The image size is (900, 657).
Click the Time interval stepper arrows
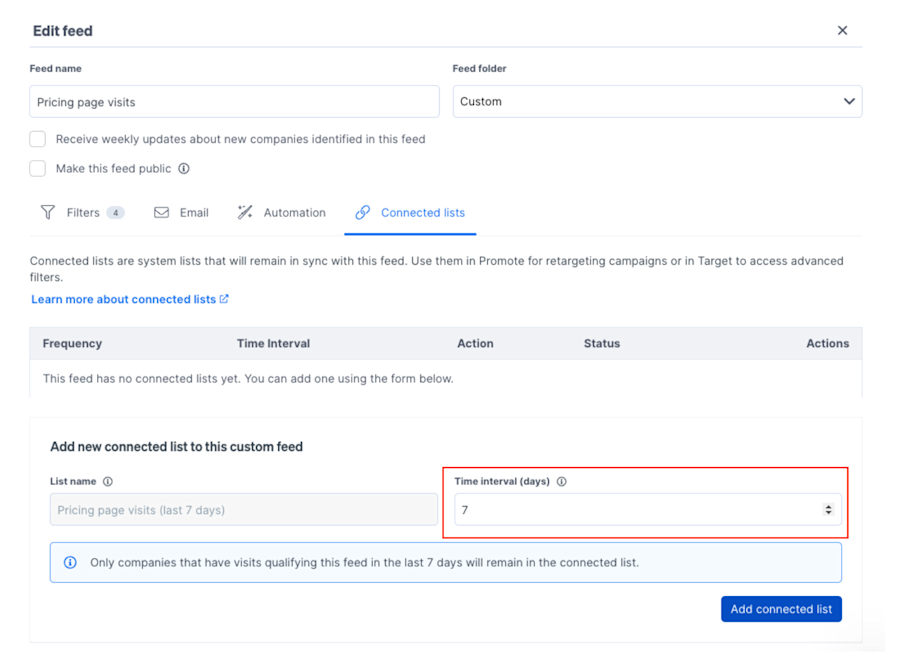pyautogui.click(x=829, y=509)
